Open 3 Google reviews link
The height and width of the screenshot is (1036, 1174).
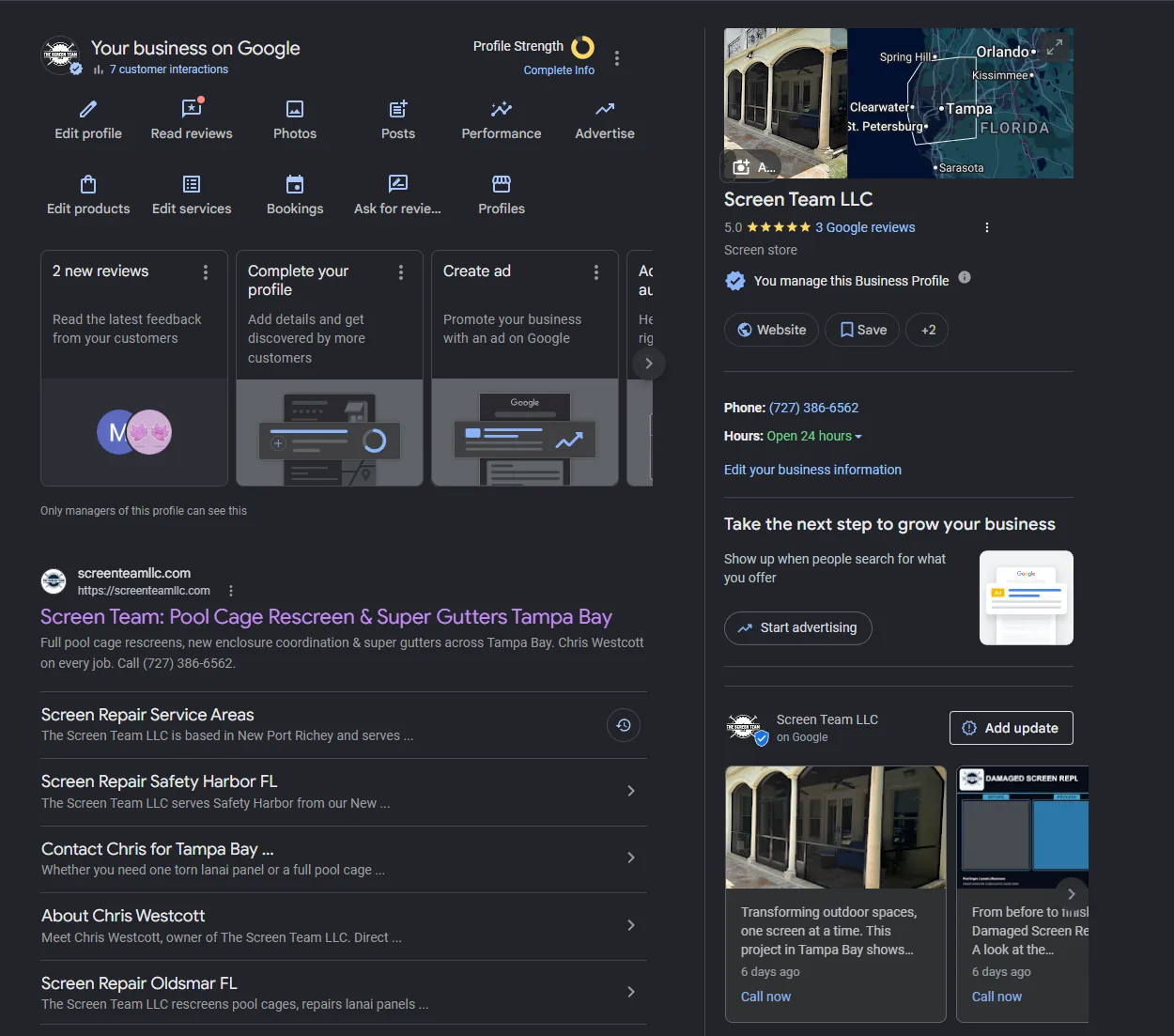pyautogui.click(x=865, y=227)
